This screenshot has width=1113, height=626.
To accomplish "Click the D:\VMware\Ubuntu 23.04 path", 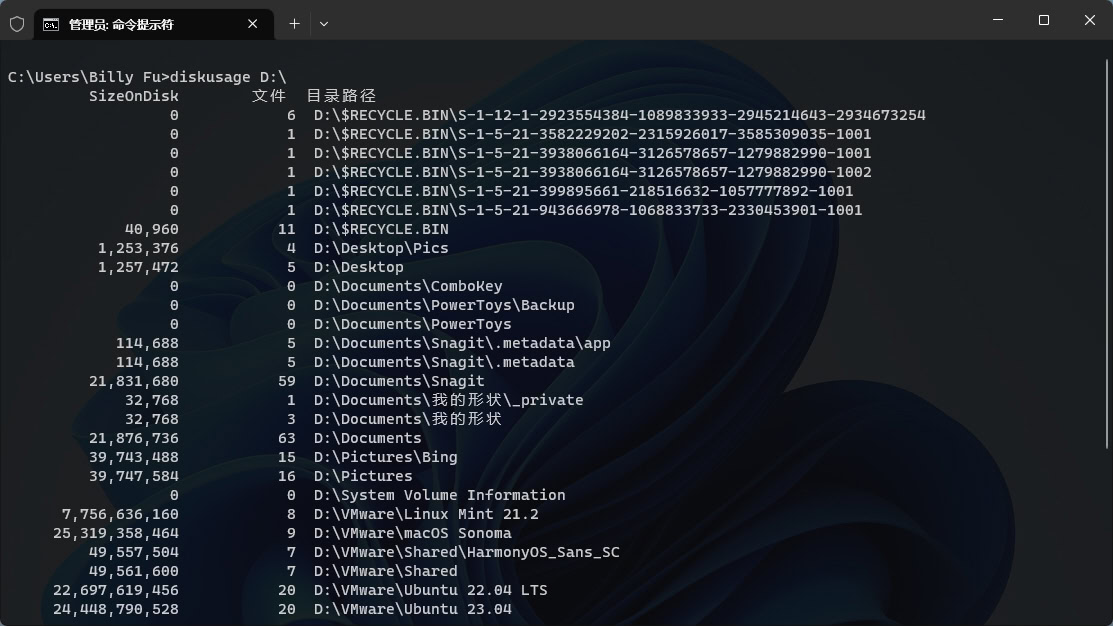I will [x=412, y=610].
